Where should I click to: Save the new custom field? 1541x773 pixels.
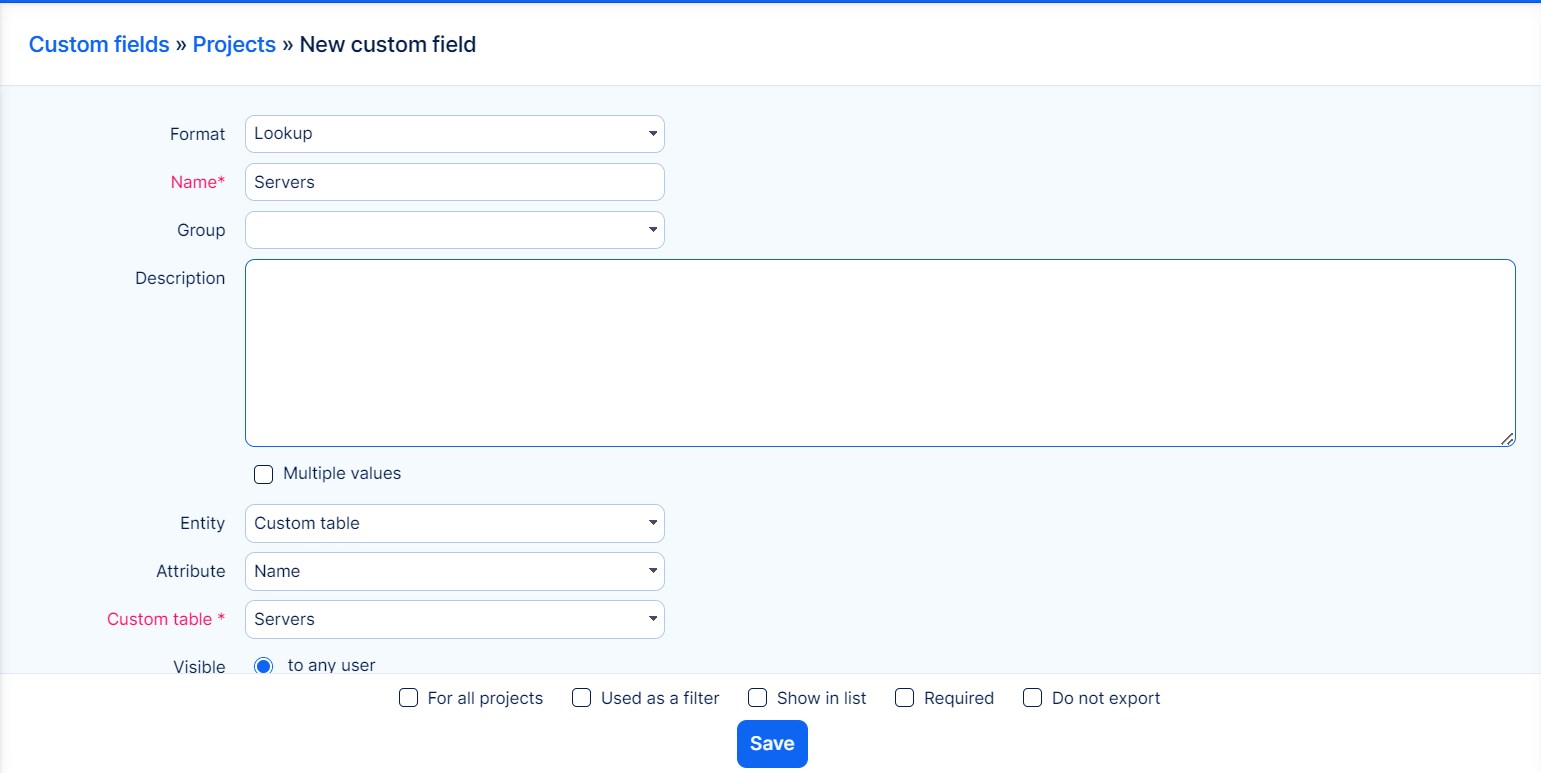click(771, 743)
